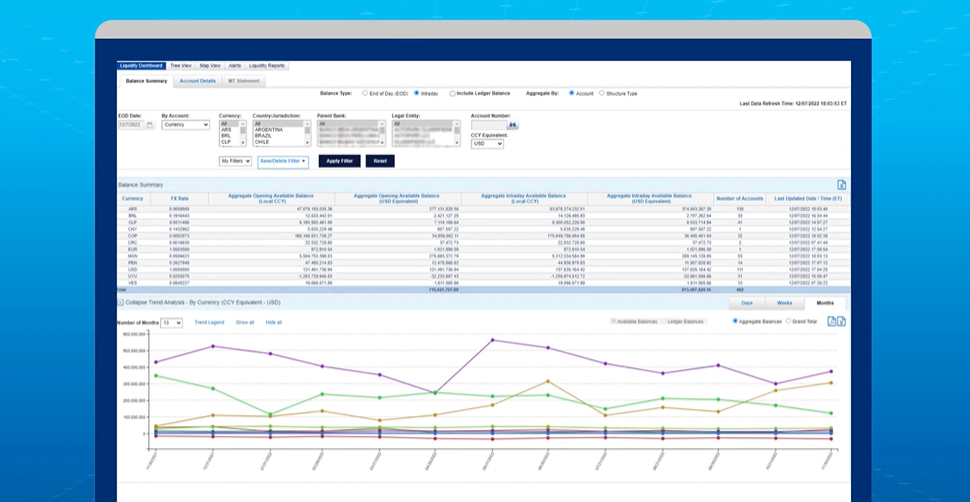Image resolution: width=970 pixels, height=502 pixels.
Task: Toggle Ledger Balances chart option
Action: tap(664, 321)
